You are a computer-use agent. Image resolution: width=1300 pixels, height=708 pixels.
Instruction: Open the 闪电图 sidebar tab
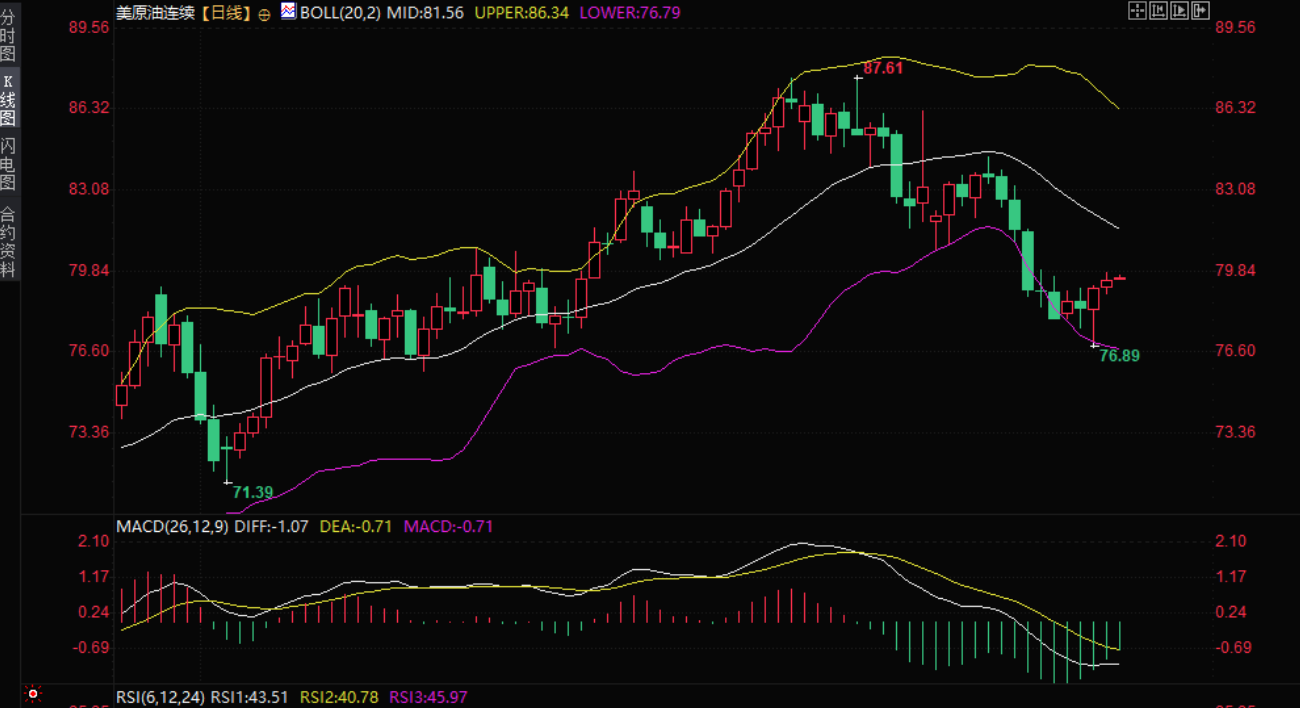point(8,164)
